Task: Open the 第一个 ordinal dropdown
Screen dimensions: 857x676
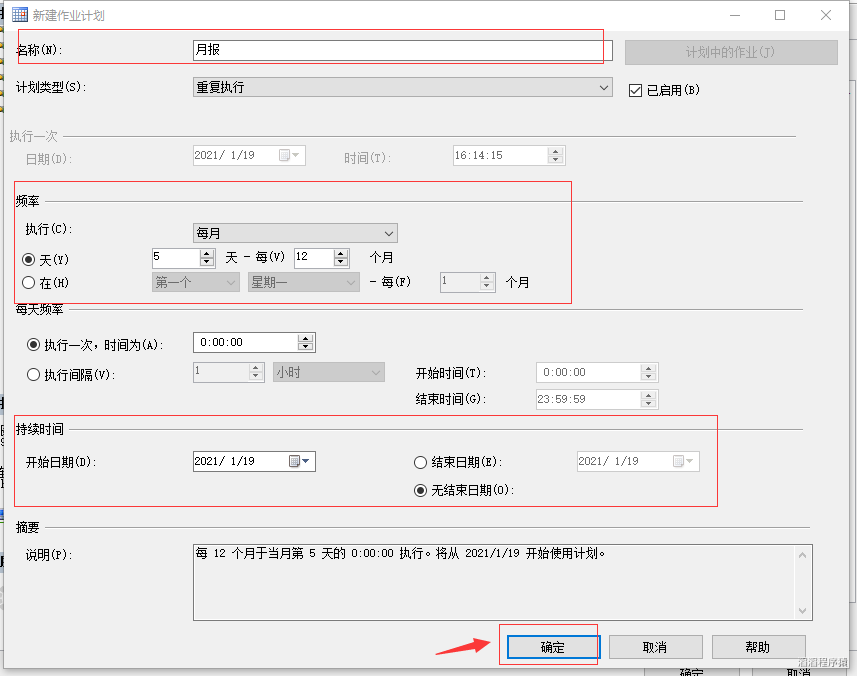Action: tap(196, 283)
